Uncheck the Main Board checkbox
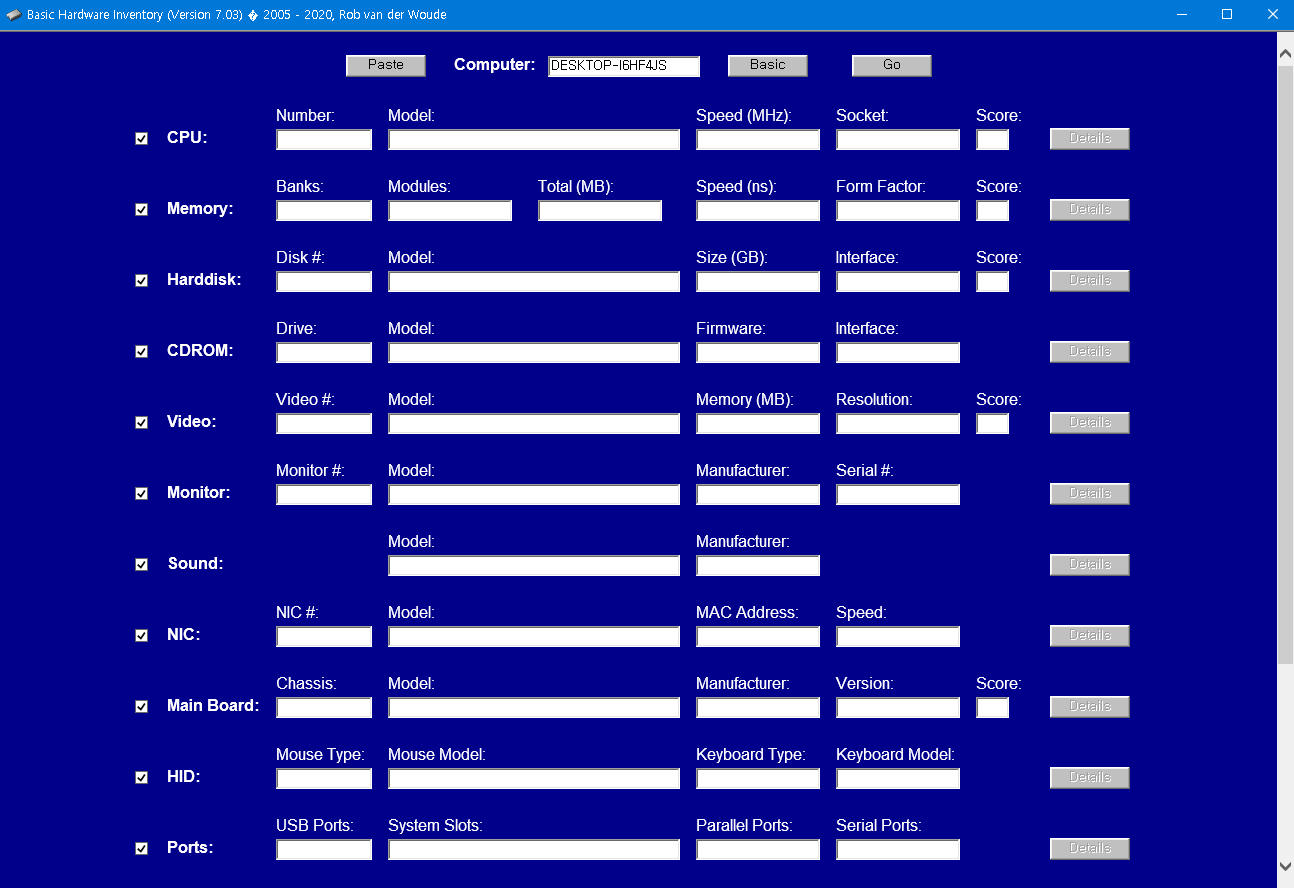1294x888 pixels. (x=141, y=707)
